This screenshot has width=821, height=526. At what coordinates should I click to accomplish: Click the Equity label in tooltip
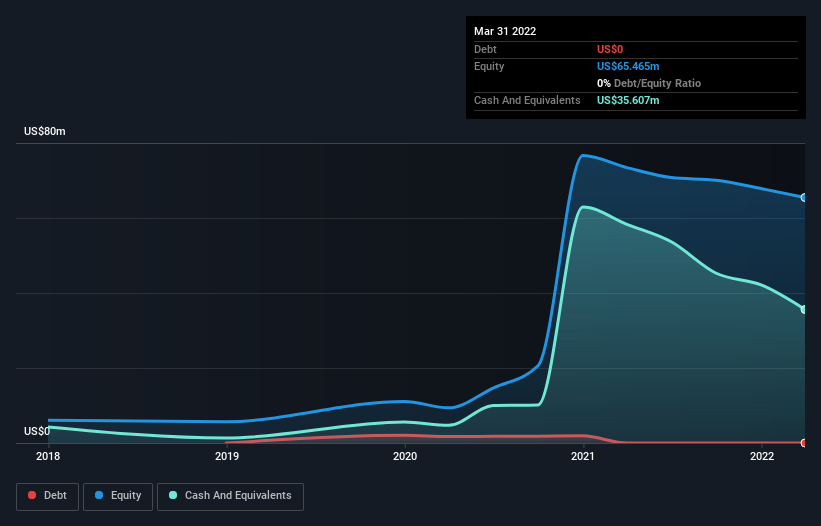(x=489, y=66)
